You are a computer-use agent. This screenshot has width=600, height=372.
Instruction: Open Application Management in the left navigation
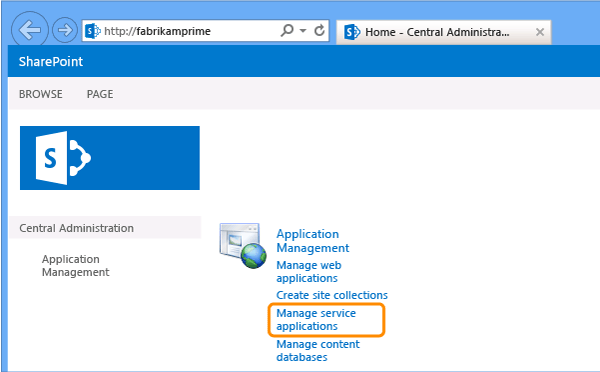[x=75, y=266]
